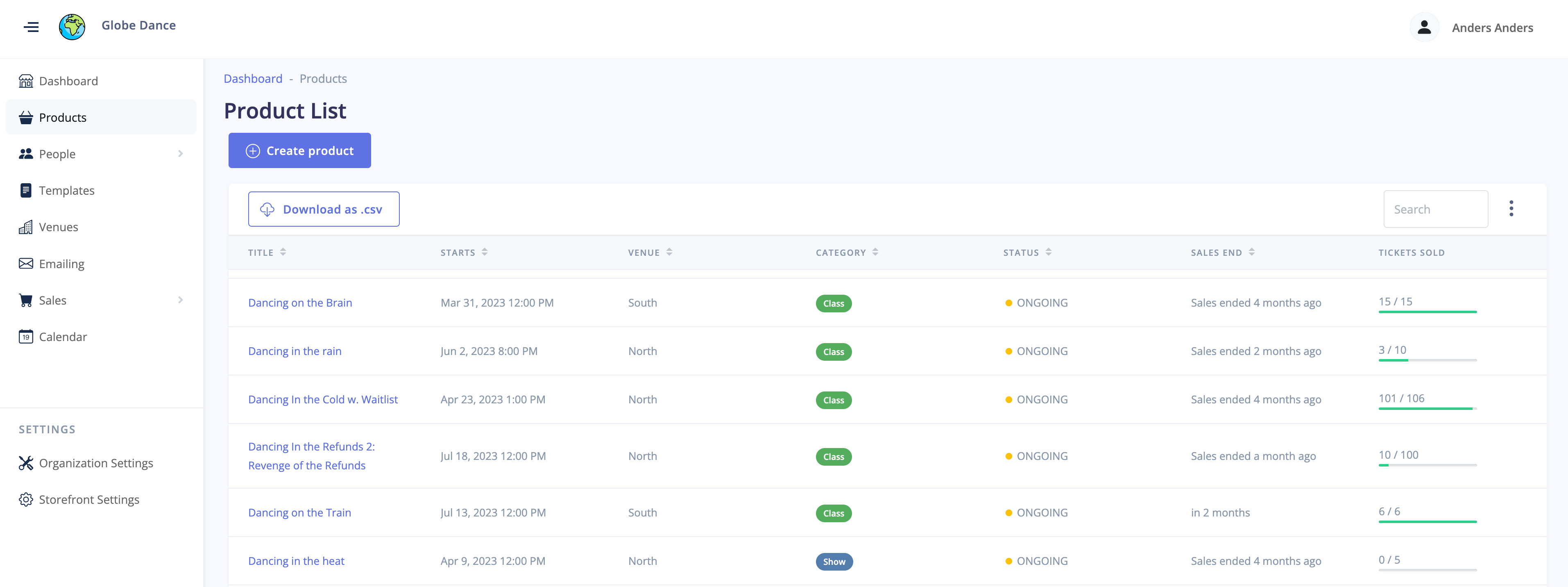Click the Create product button
This screenshot has width=1568, height=587.
point(299,150)
